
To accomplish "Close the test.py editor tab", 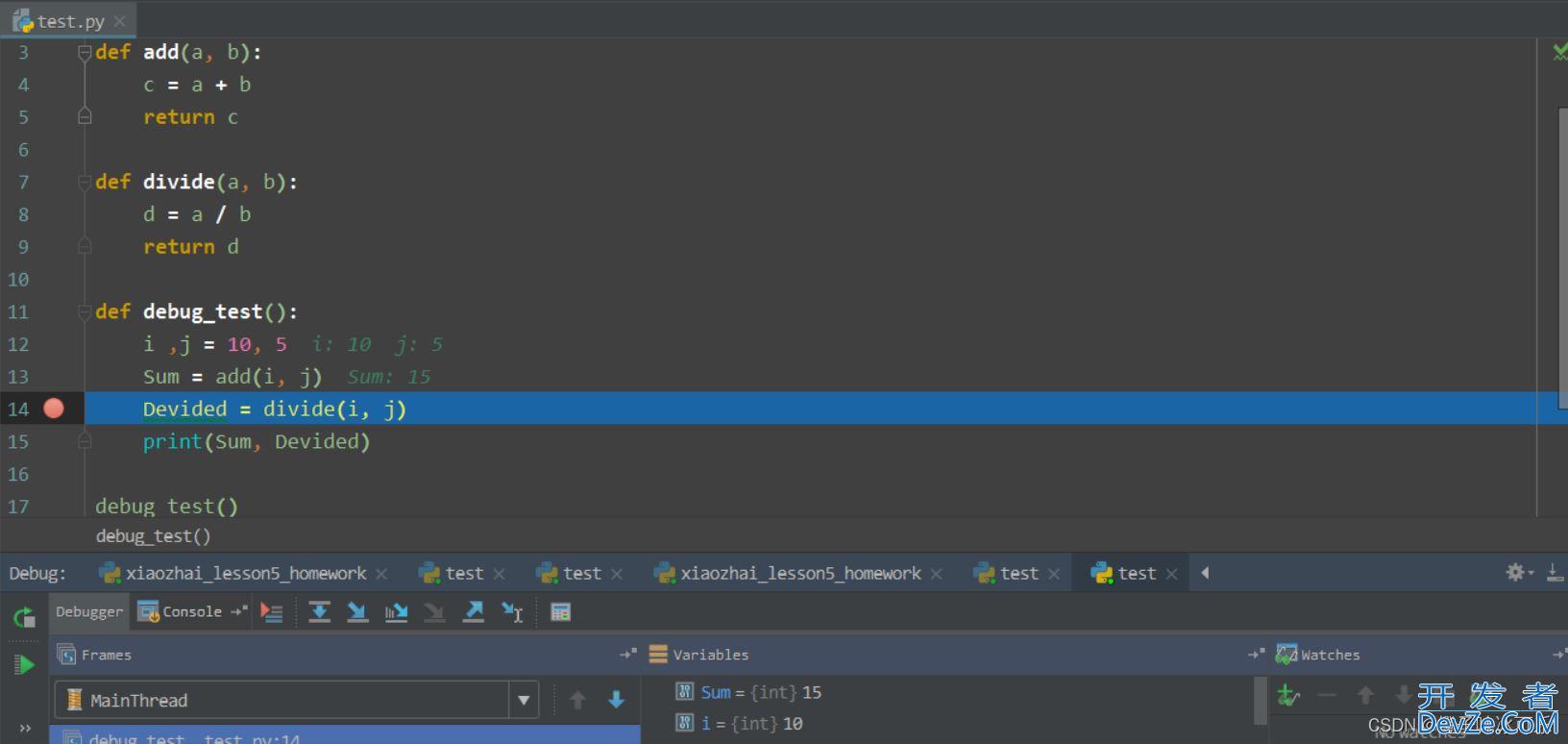I will pyautogui.click(x=119, y=20).
